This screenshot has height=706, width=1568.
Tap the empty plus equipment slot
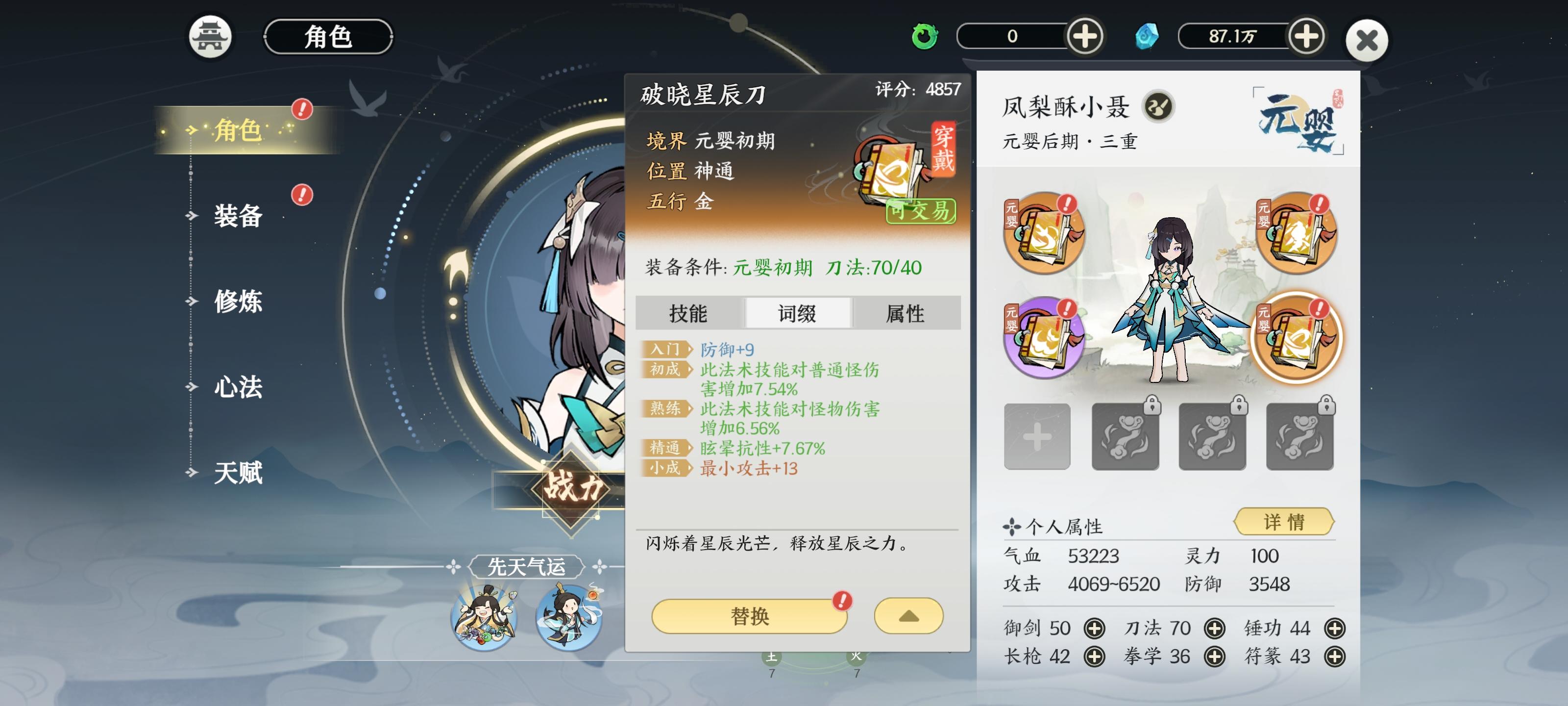point(1037,436)
